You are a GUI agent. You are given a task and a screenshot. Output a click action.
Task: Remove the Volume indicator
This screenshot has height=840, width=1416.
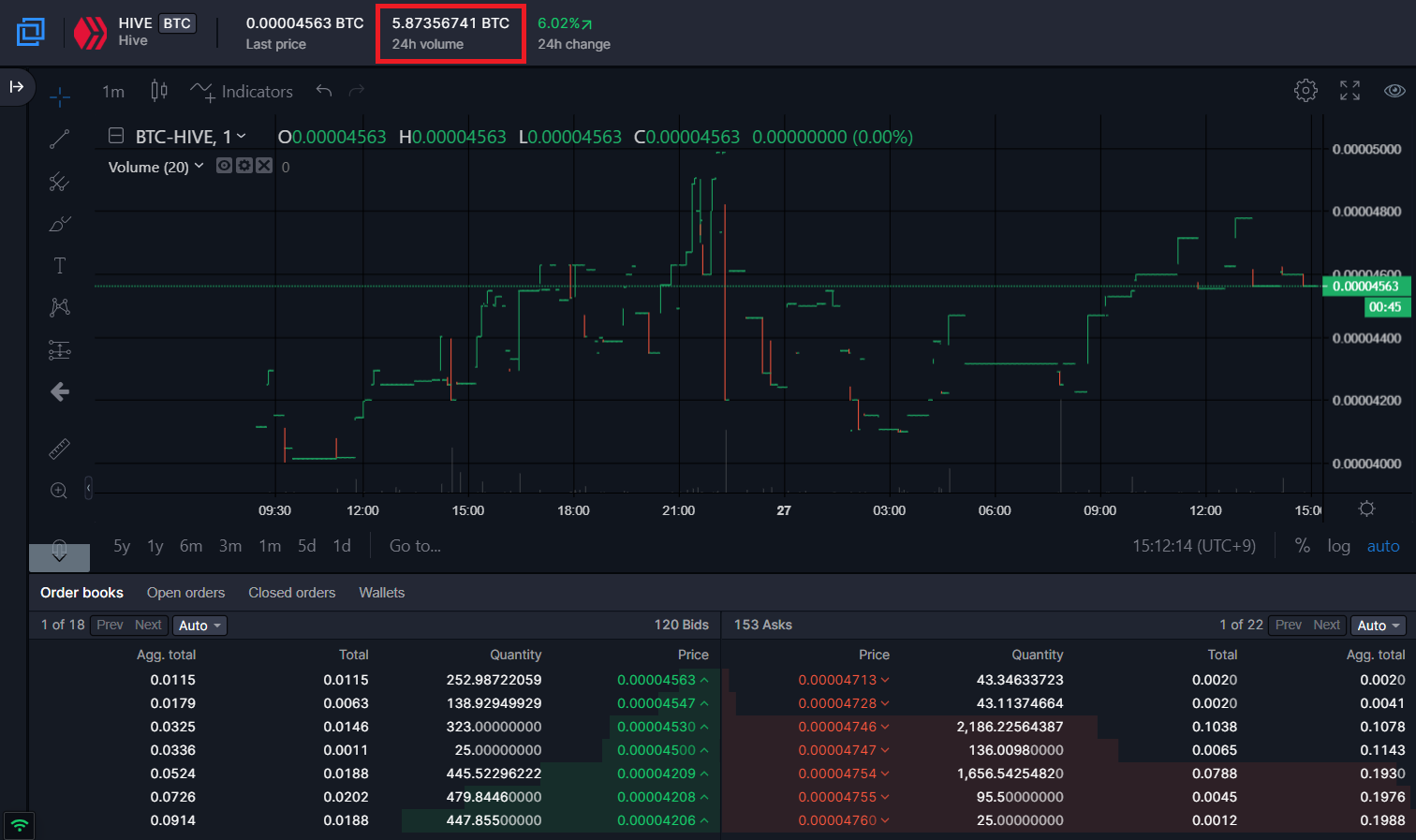[x=264, y=166]
